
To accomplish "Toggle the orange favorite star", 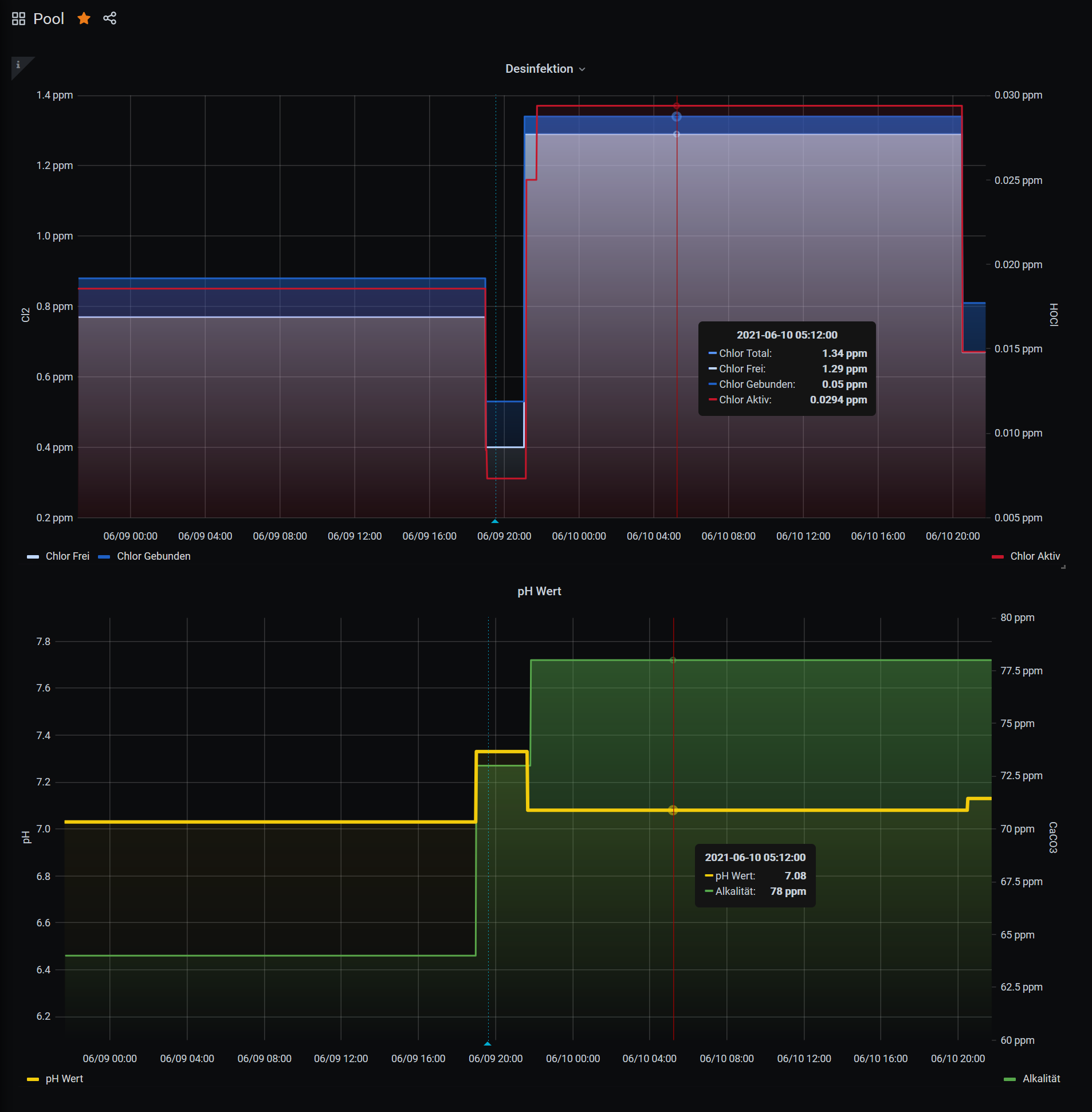I will [84, 18].
